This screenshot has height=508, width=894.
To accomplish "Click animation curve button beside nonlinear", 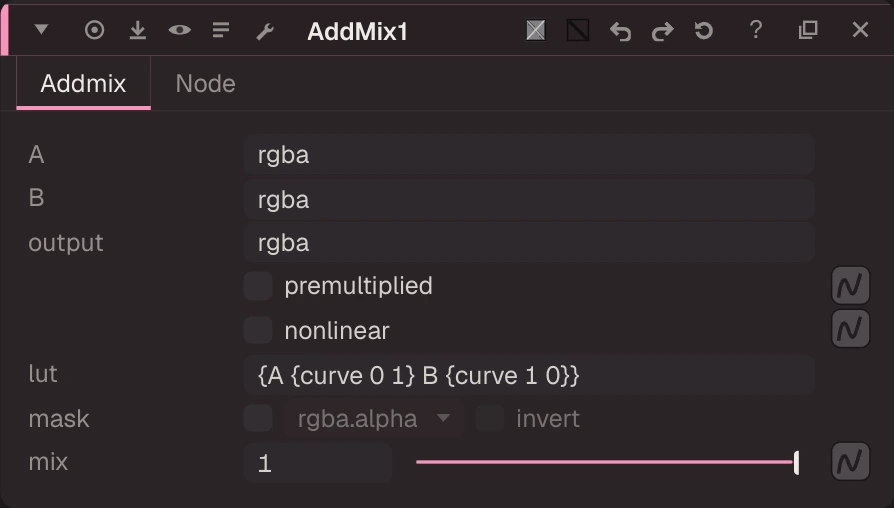I will pos(850,328).
